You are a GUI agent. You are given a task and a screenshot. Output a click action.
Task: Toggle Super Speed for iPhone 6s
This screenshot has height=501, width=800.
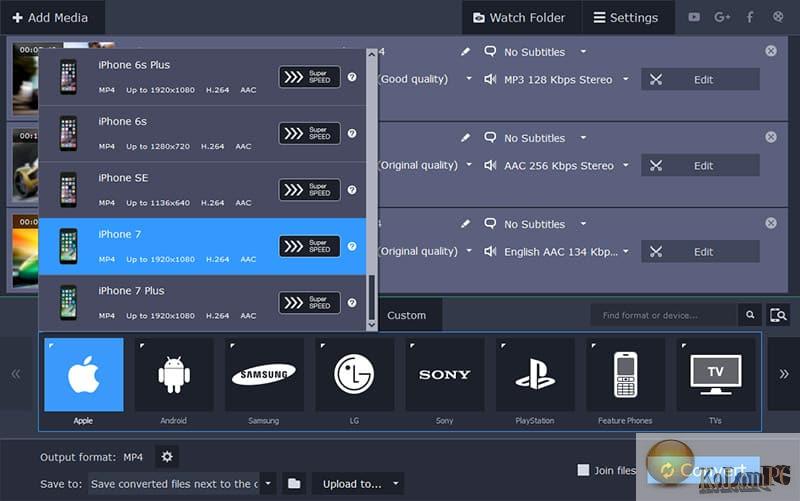309,134
